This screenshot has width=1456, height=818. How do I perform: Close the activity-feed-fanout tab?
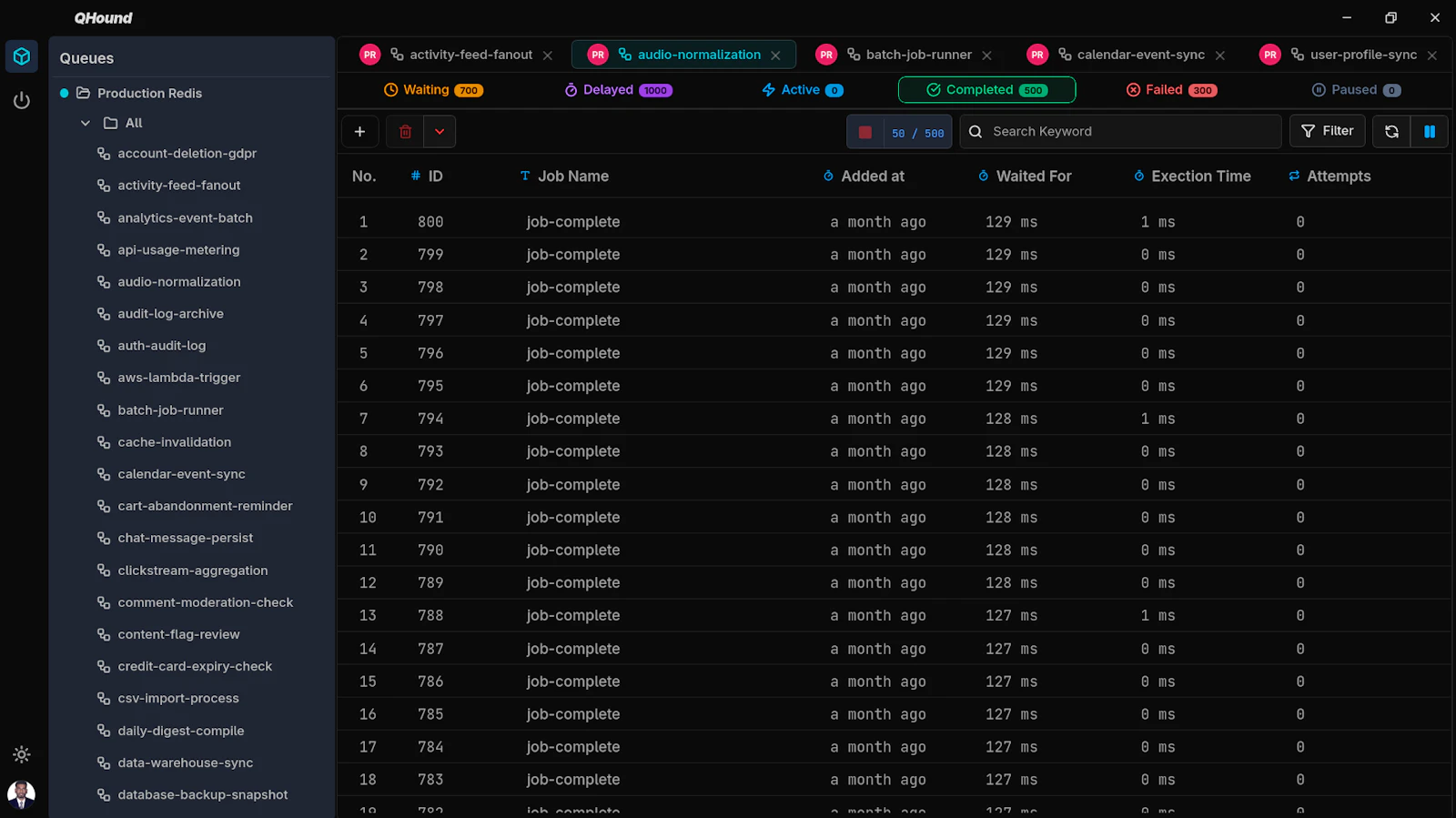click(x=548, y=56)
